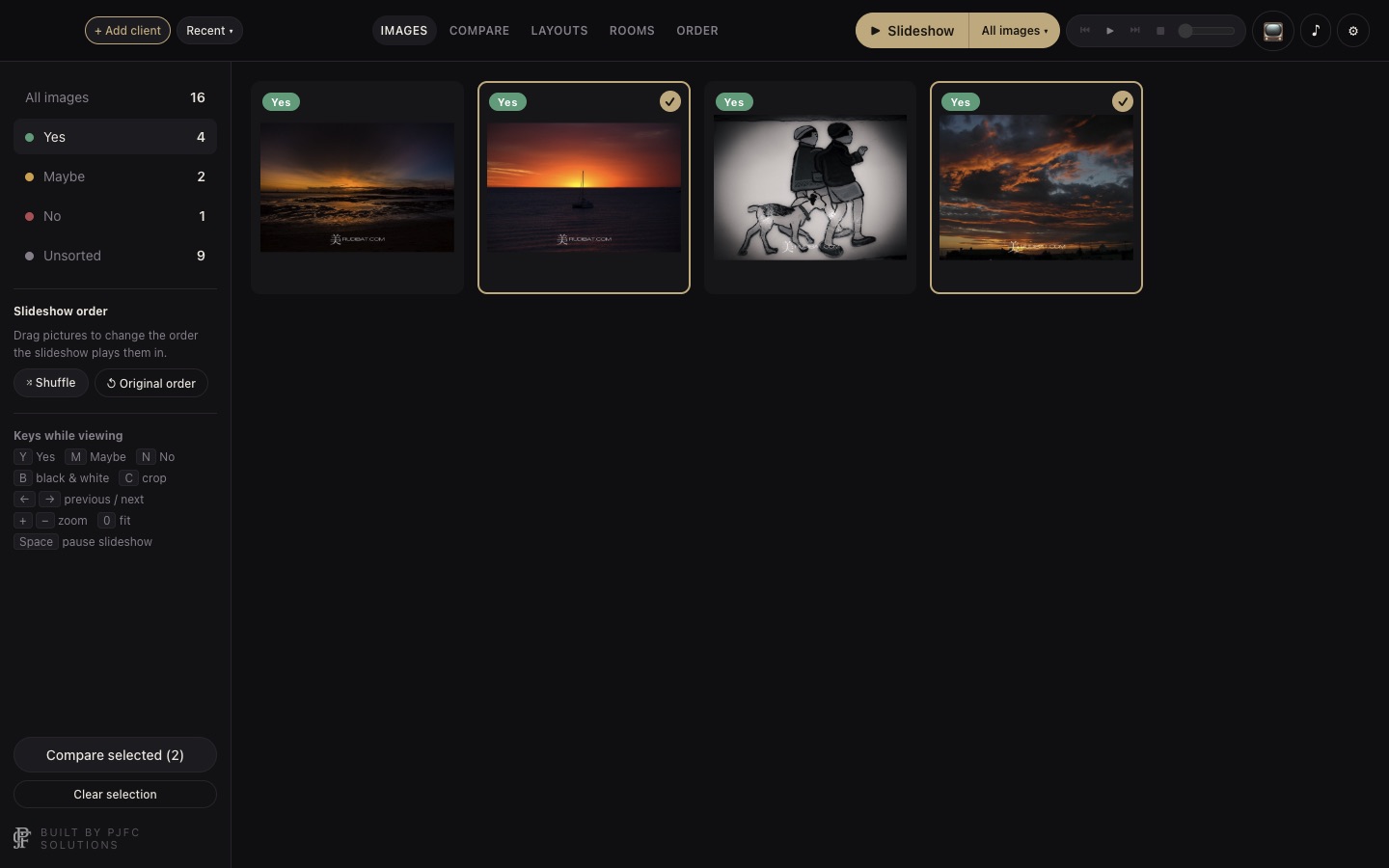Click Yes badge on children illustration card
This screenshot has width=1389, height=868.
pyautogui.click(x=734, y=102)
